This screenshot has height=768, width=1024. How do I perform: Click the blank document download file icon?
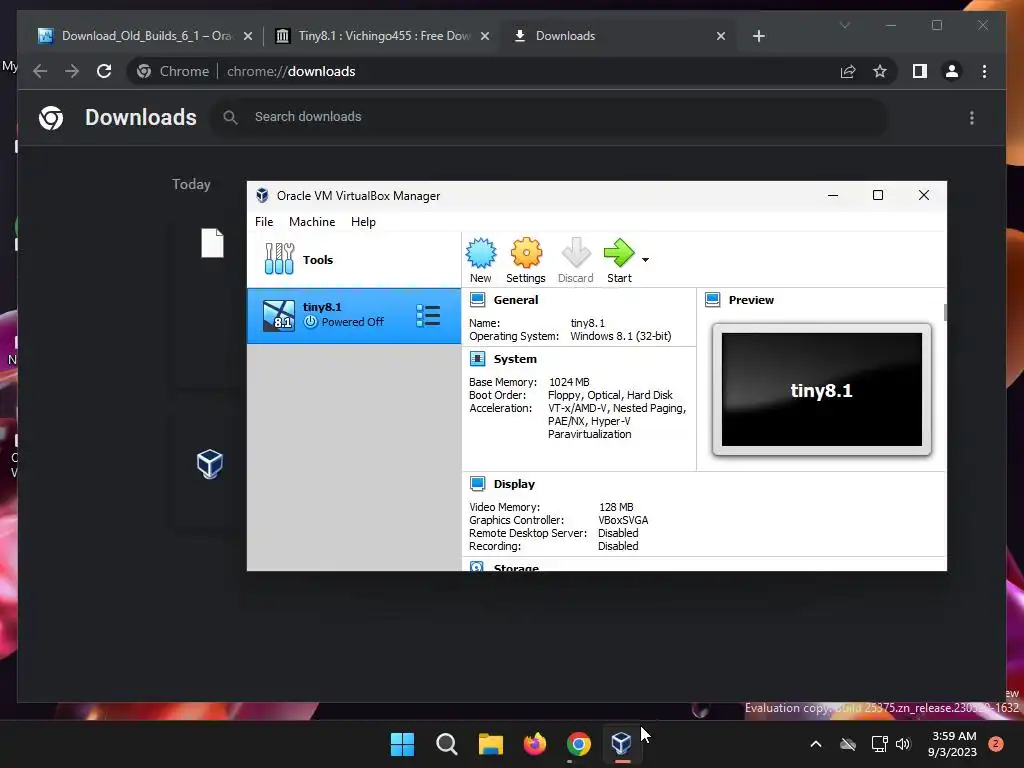click(x=212, y=243)
